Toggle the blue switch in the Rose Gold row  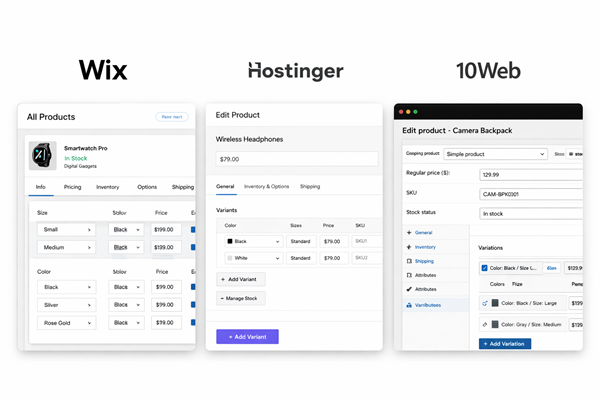coord(194,323)
